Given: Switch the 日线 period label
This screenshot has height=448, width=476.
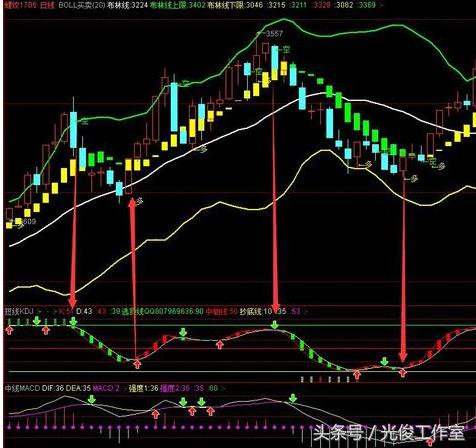Looking at the screenshot, I should [x=47, y=5].
